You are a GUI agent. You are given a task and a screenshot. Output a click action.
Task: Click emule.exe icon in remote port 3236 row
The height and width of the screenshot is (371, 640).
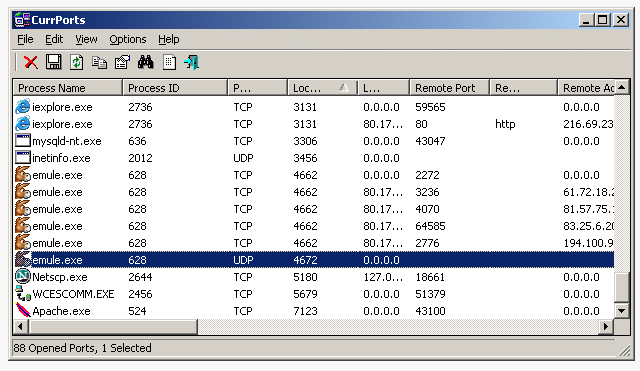(x=23, y=191)
